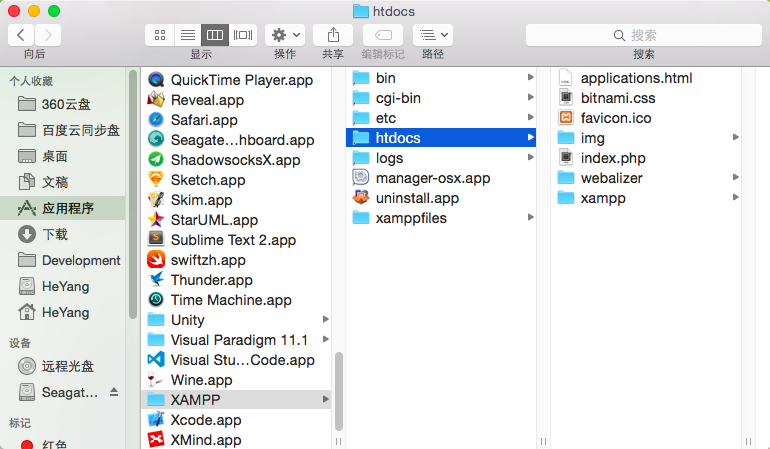Select Safari.app
This screenshot has width=770, height=449.
(238, 120)
